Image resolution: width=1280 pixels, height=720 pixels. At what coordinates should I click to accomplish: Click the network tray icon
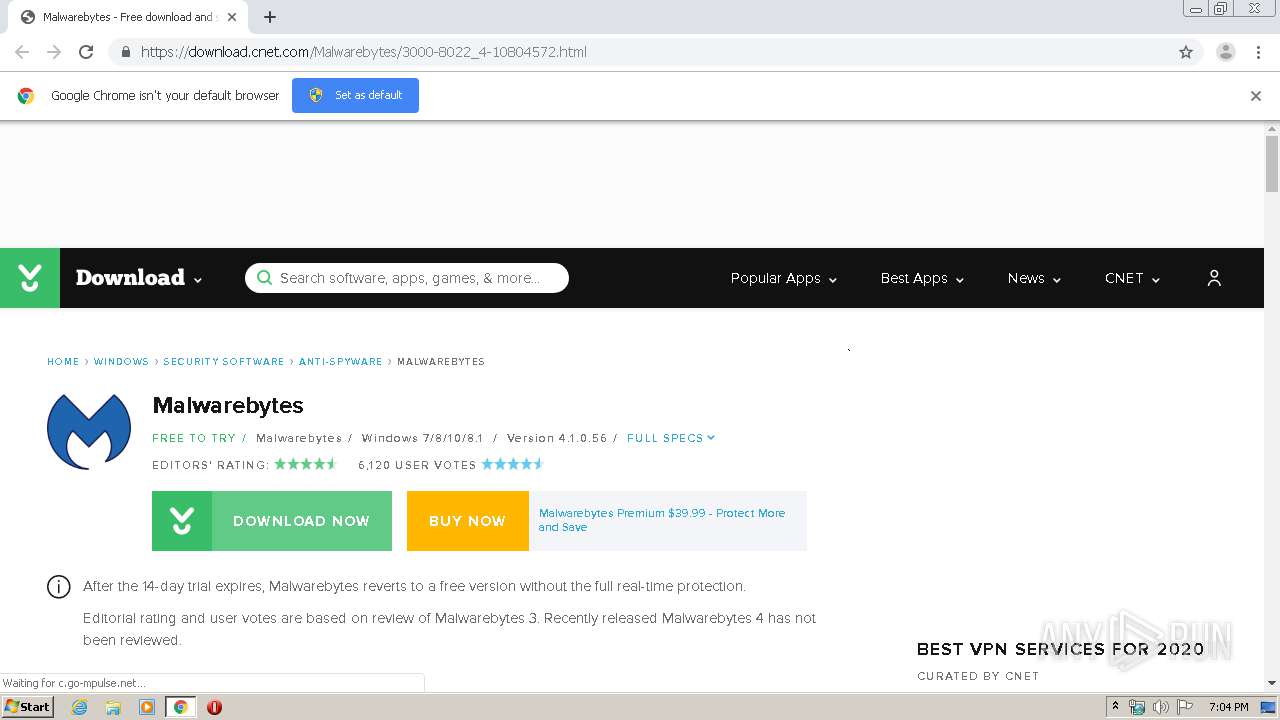1137,707
